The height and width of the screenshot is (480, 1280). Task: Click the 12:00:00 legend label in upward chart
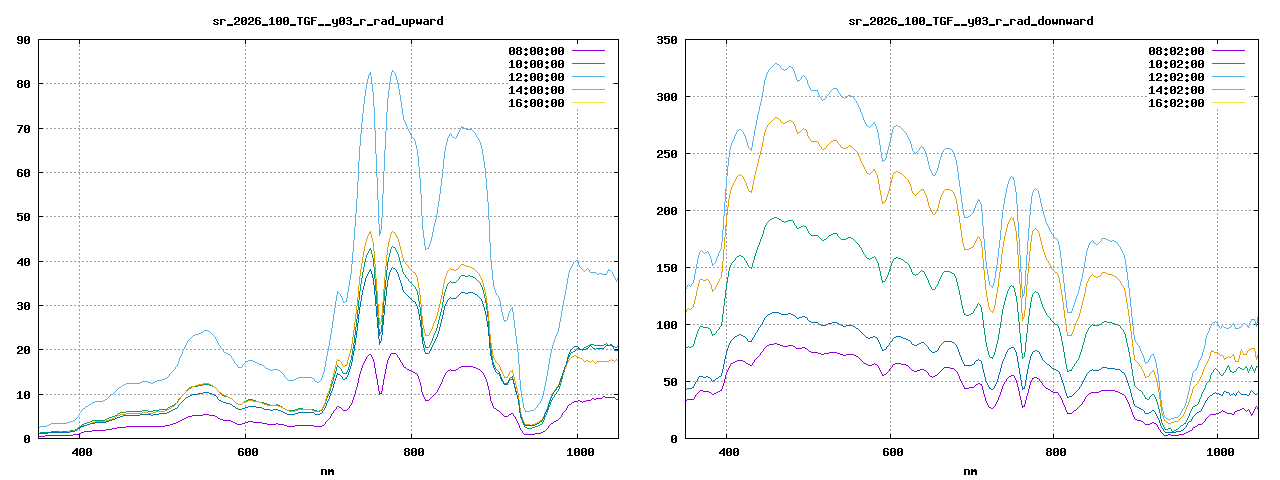536,77
